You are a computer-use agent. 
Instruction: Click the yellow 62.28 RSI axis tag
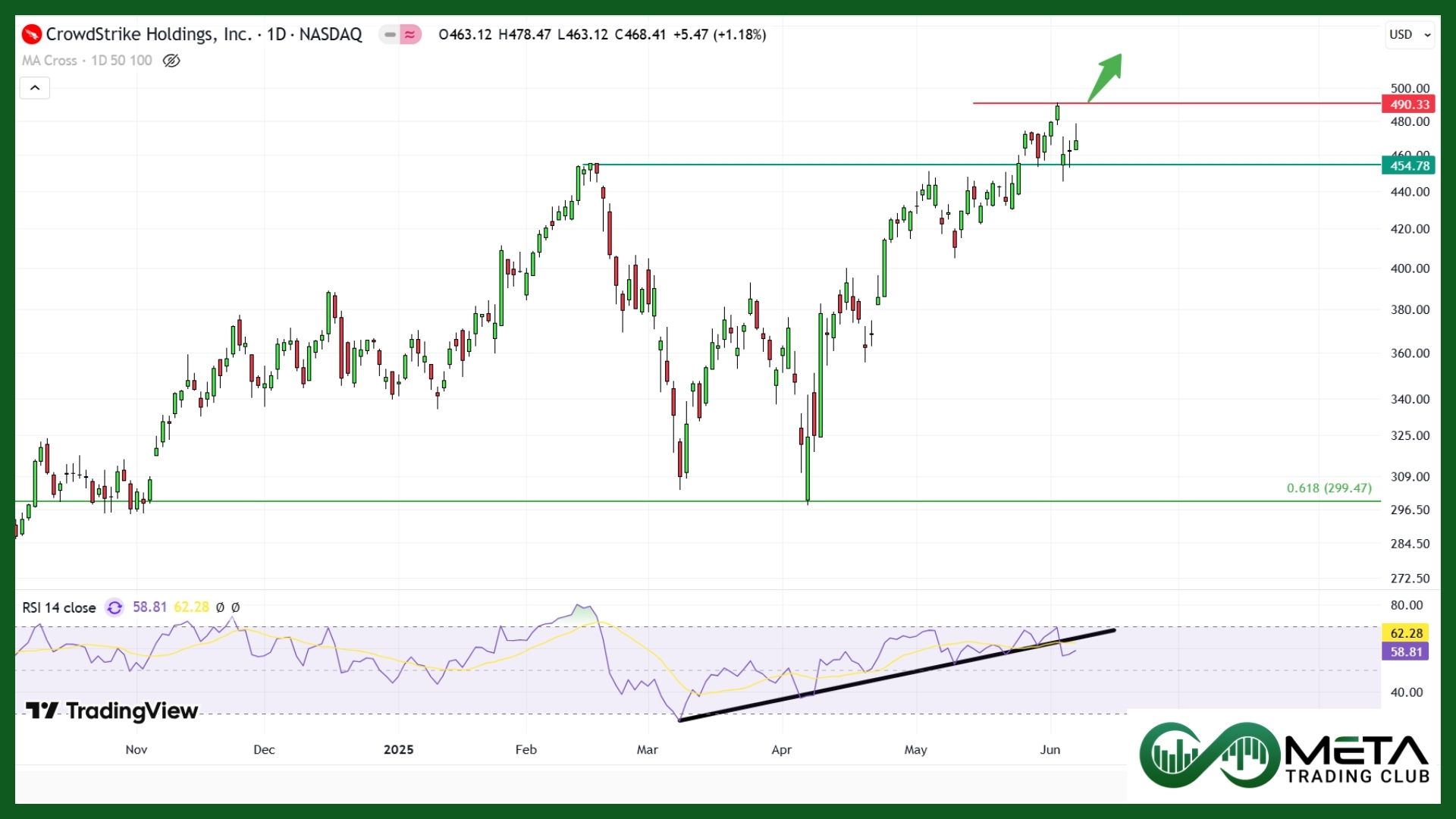[x=1406, y=633]
